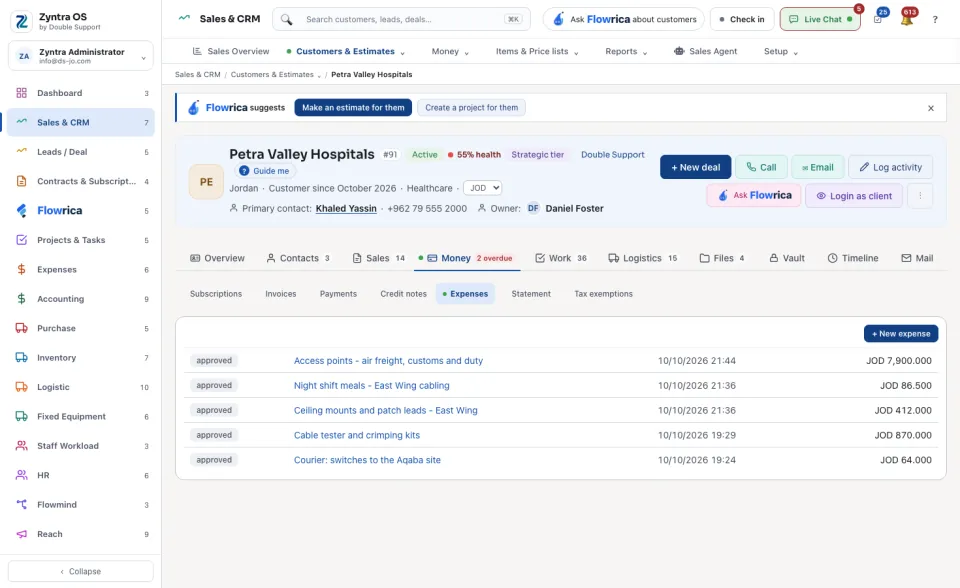Open the JOD currency dropdown
Screen dimensions: 960x588
(482, 188)
